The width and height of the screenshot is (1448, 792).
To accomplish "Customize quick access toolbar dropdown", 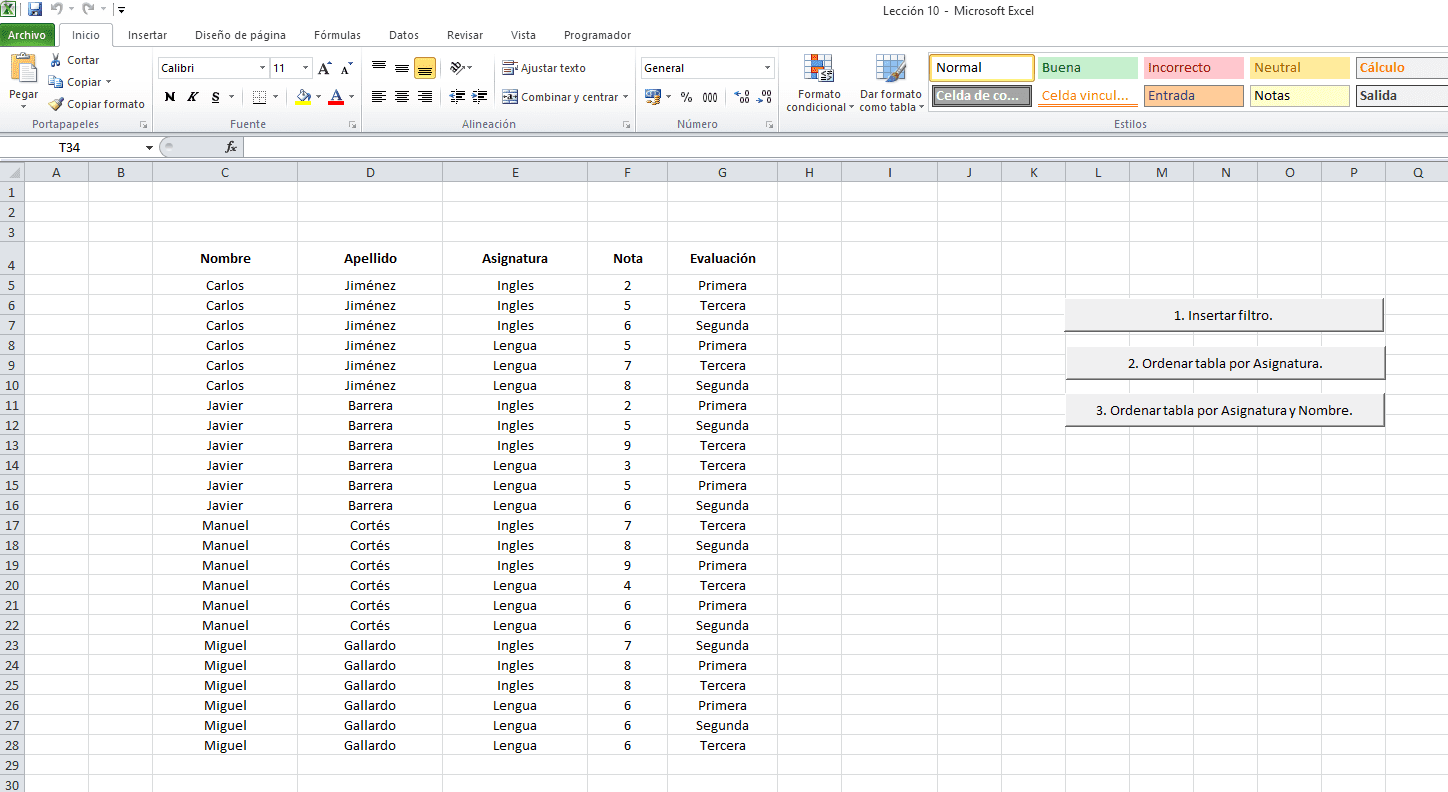I will point(121,10).
